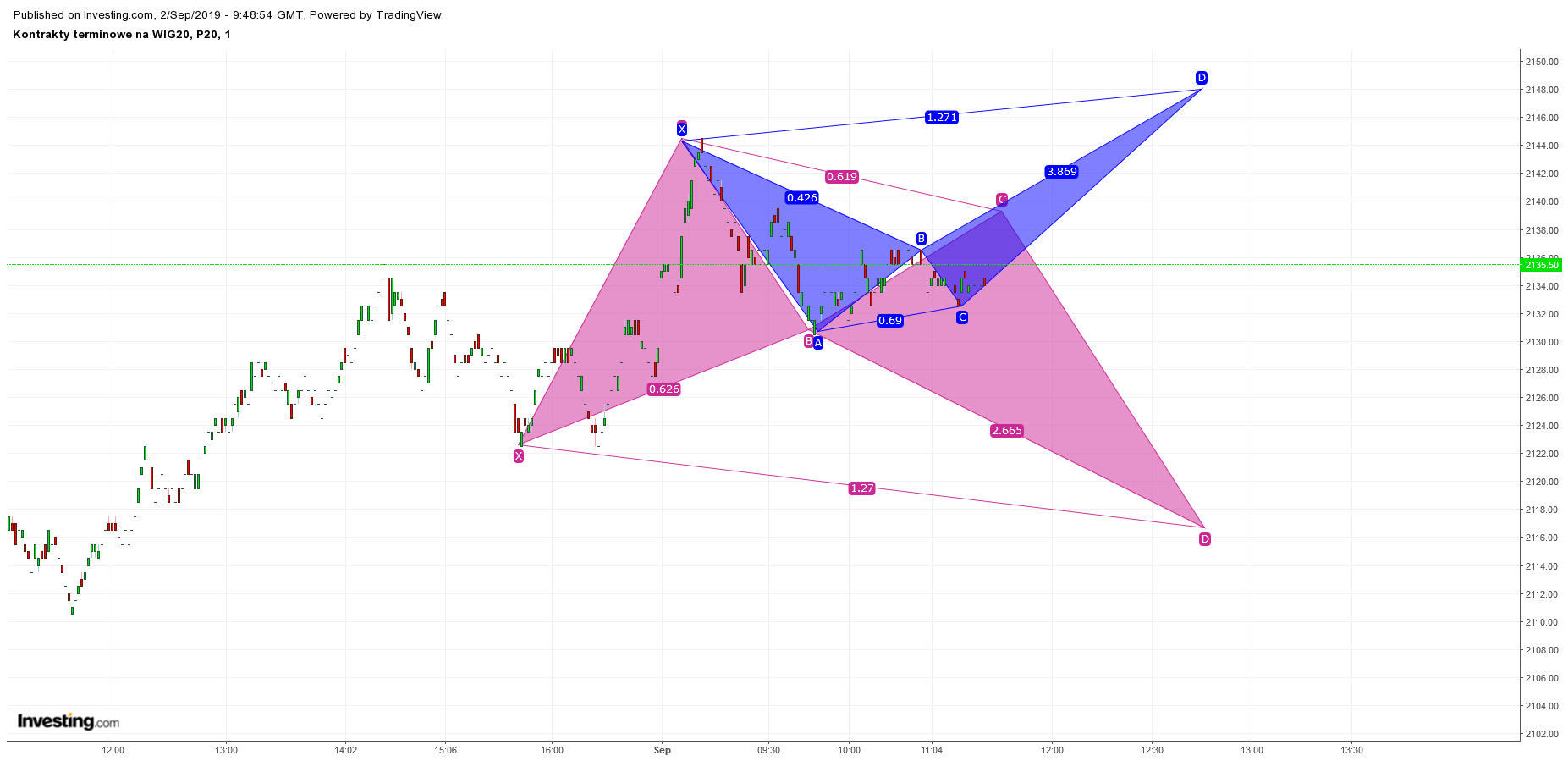This screenshot has height=761, width=1568.
Task: Click the 2140.00 price axis label
Action: [x=1542, y=201]
